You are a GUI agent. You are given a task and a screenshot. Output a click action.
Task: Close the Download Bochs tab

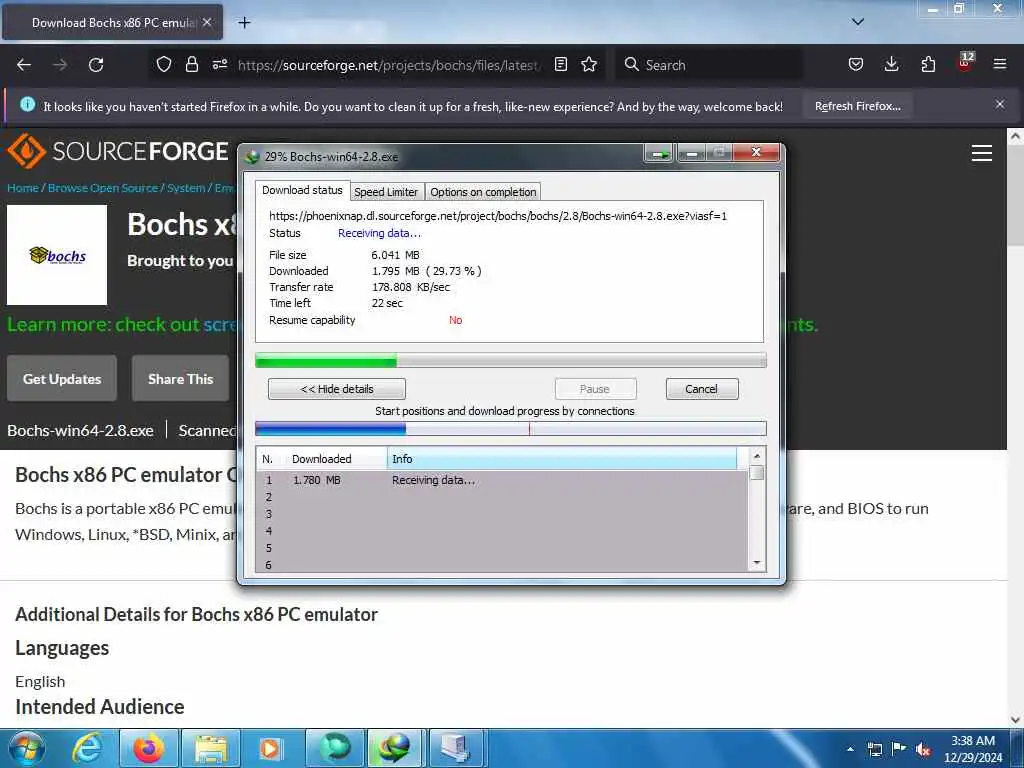pyautogui.click(x=207, y=22)
